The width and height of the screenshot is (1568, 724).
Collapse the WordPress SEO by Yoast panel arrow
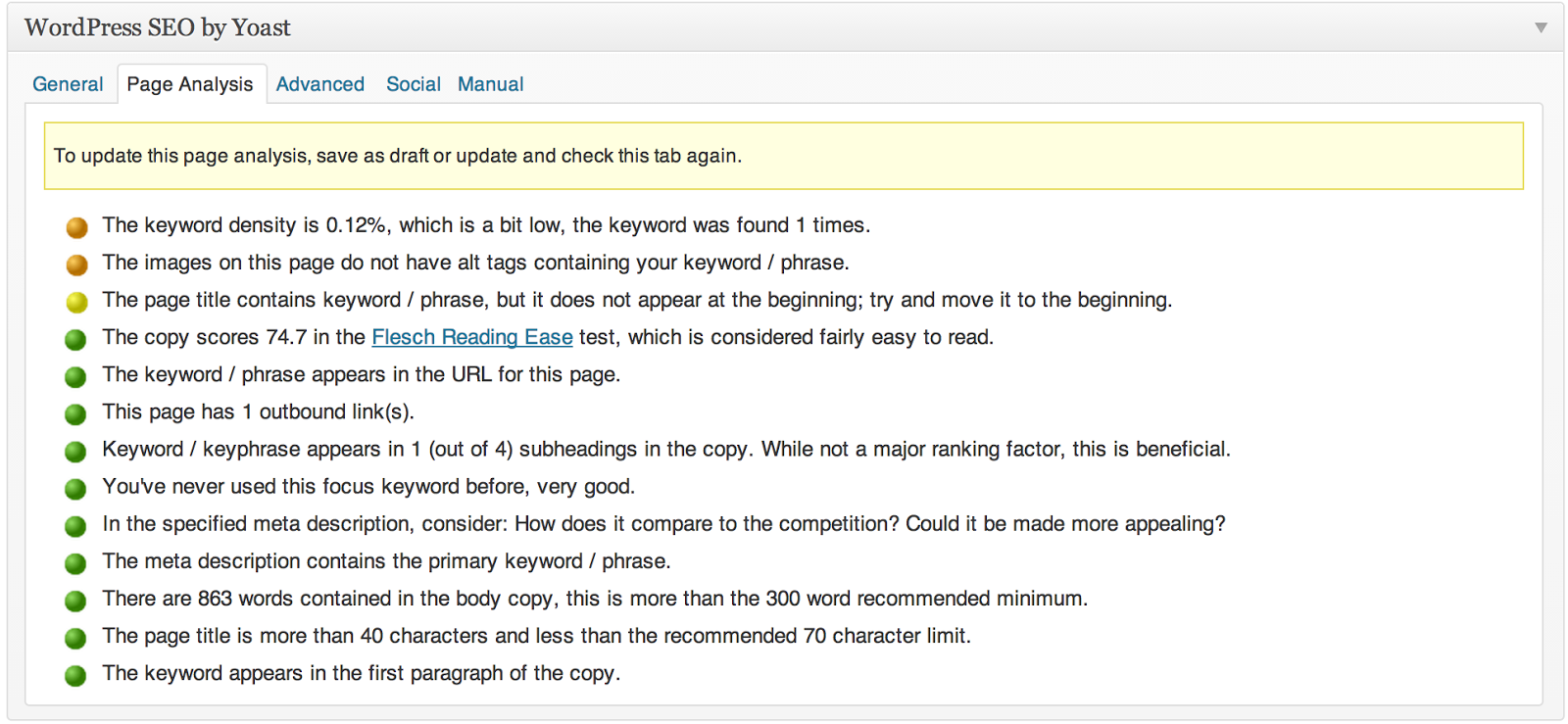pyautogui.click(x=1541, y=27)
